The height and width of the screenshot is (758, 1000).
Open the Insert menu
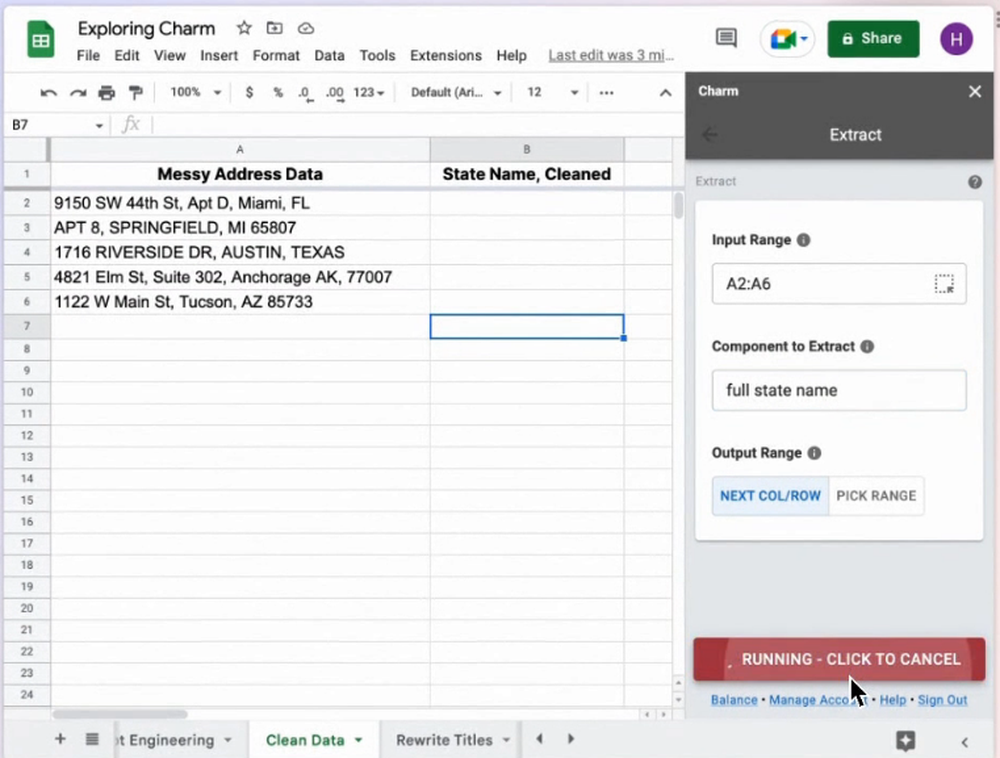(x=219, y=56)
